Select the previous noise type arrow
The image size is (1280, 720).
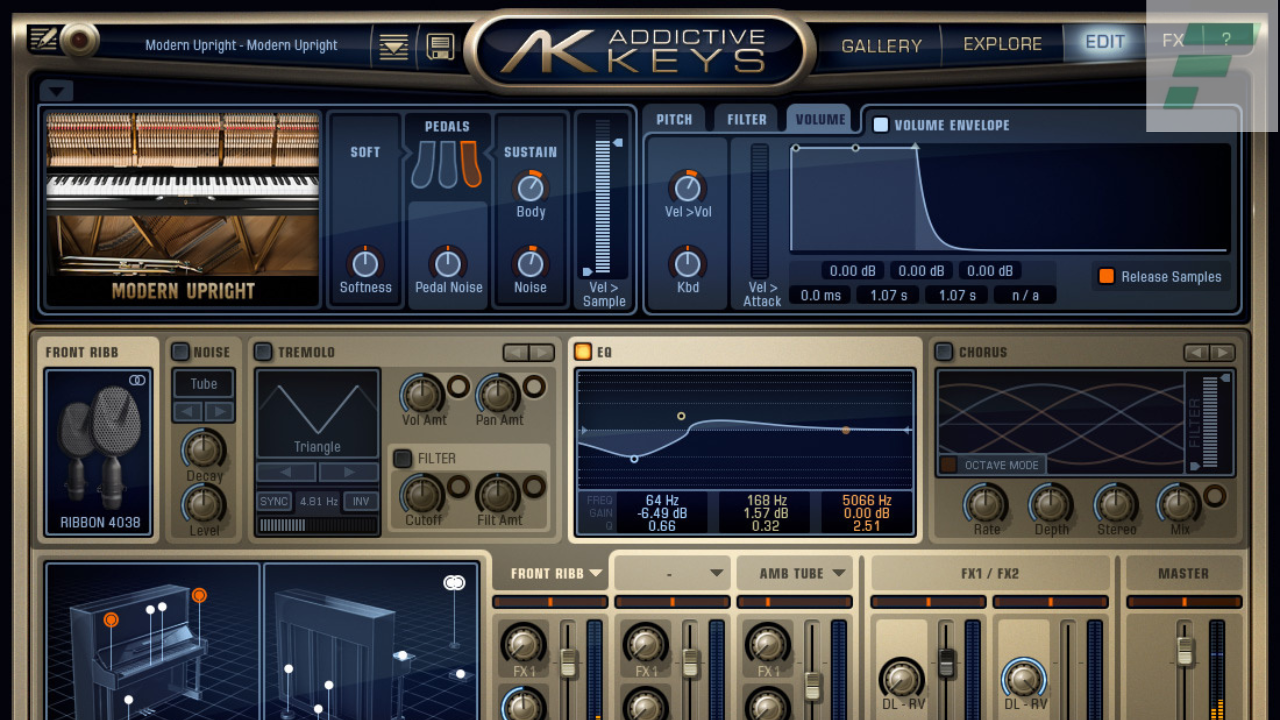coord(189,411)
